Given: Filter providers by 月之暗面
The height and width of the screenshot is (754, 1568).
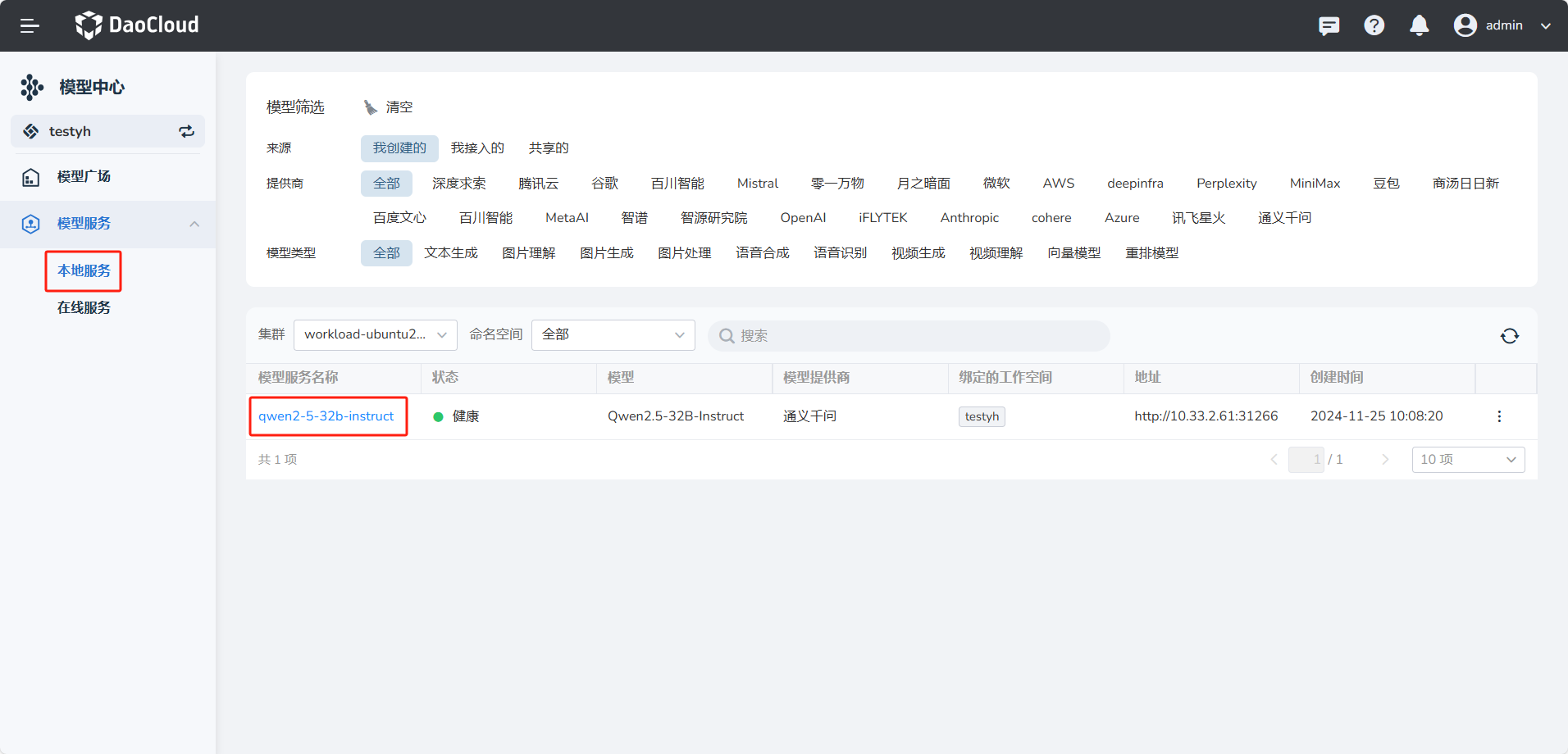Looking at the screenshot, I should point(923,184).
